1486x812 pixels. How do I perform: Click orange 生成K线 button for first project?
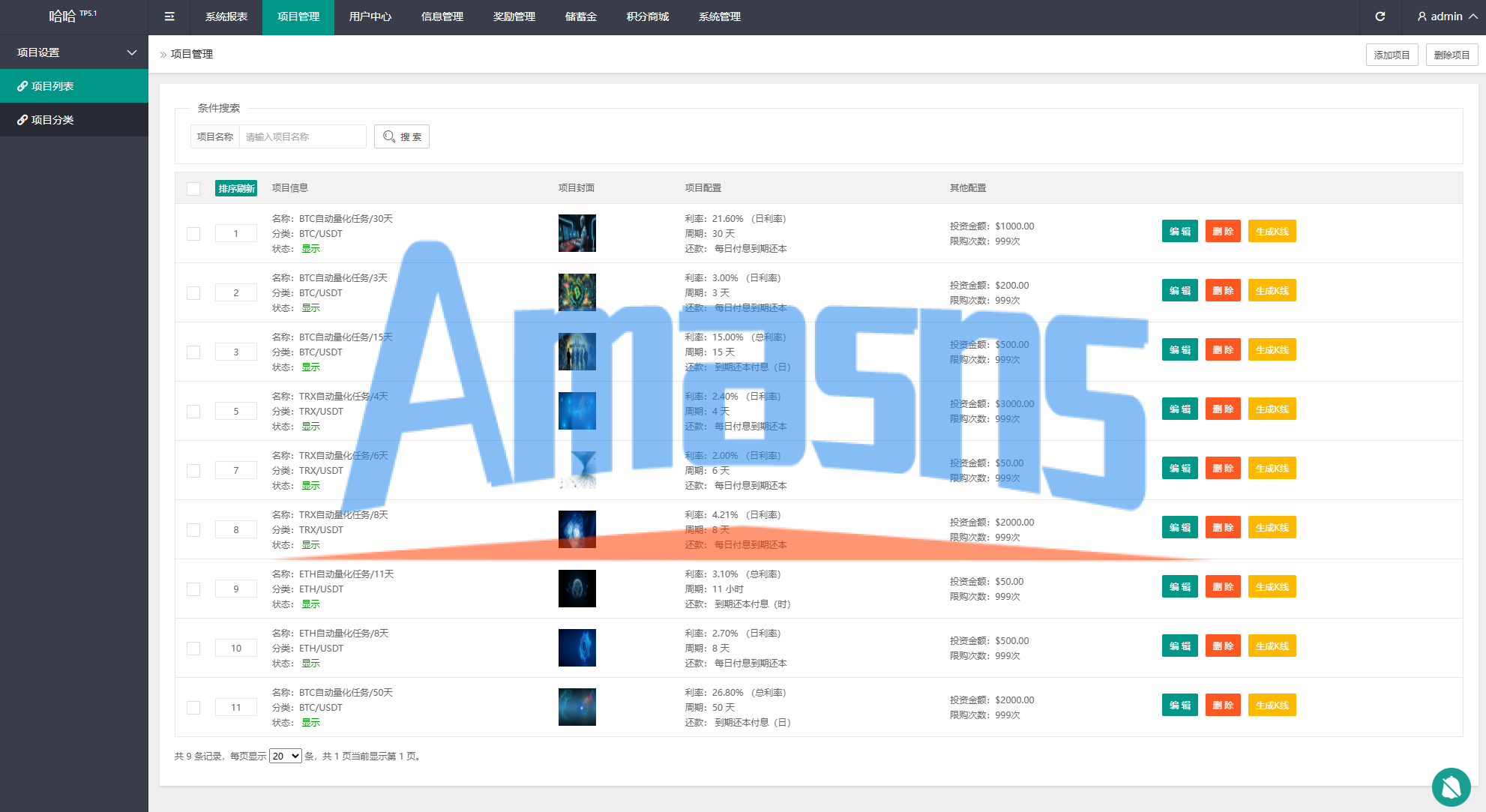(x=1272, y=232)
